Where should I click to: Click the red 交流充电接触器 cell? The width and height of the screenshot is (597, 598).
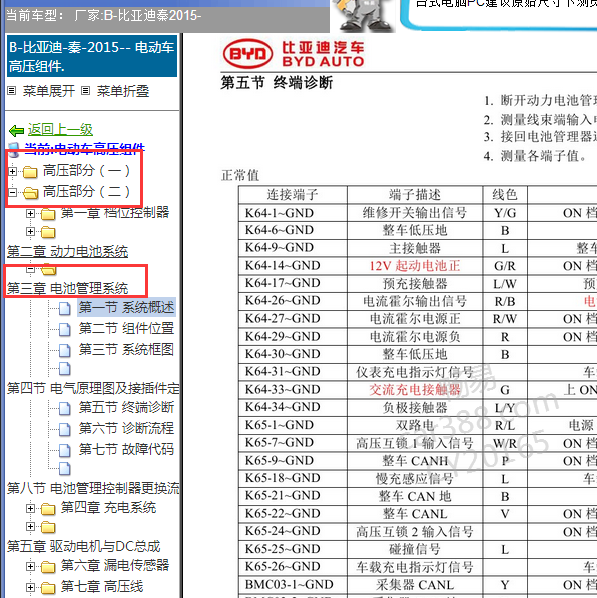point(415,389)
